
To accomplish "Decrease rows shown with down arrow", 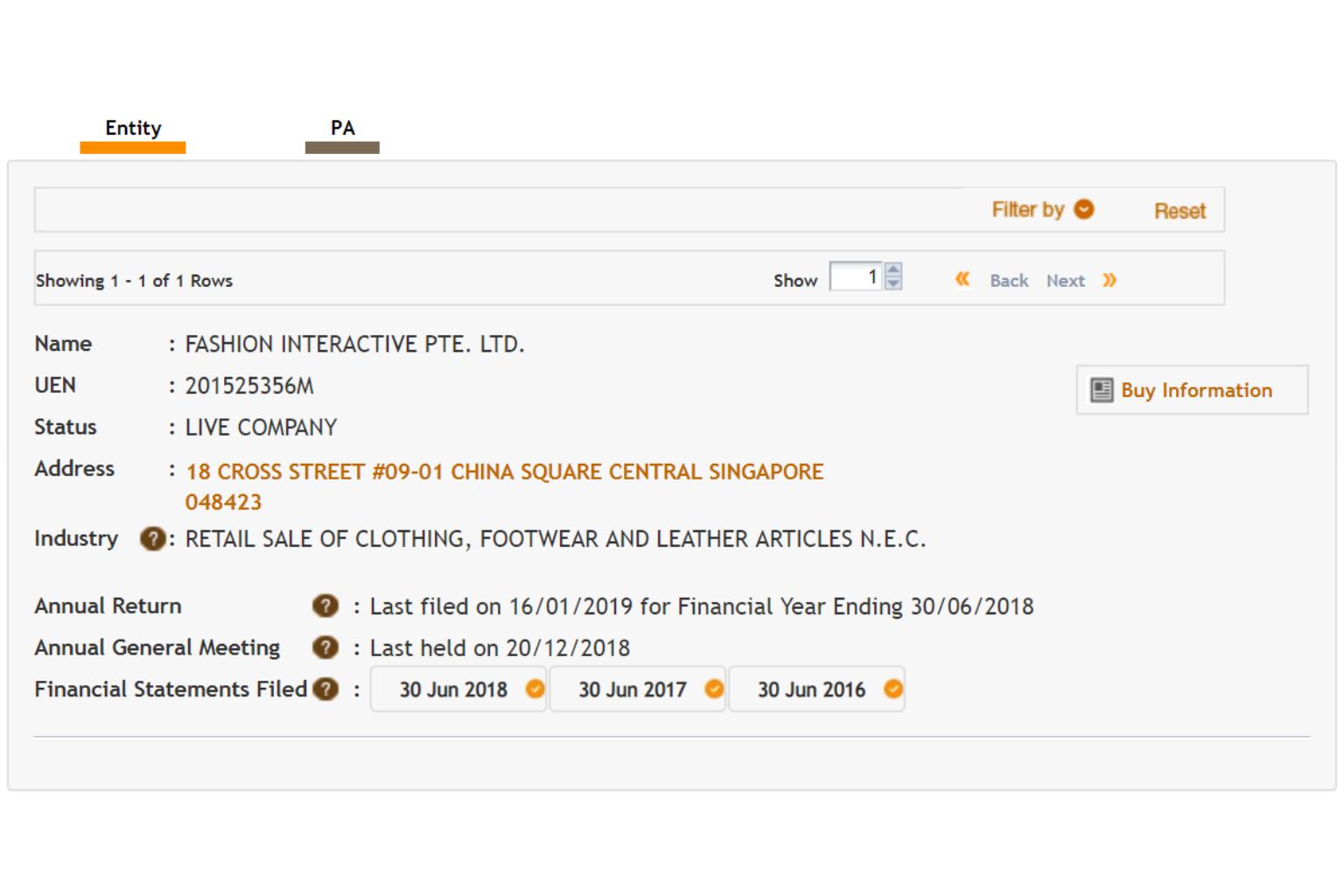I will [x=893, y=283].
